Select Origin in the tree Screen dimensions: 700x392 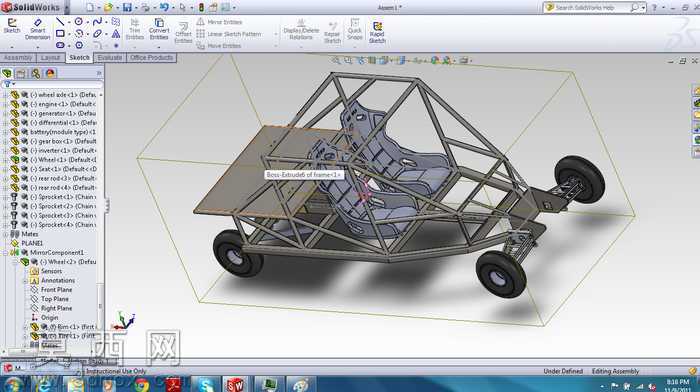pos(50,318)
